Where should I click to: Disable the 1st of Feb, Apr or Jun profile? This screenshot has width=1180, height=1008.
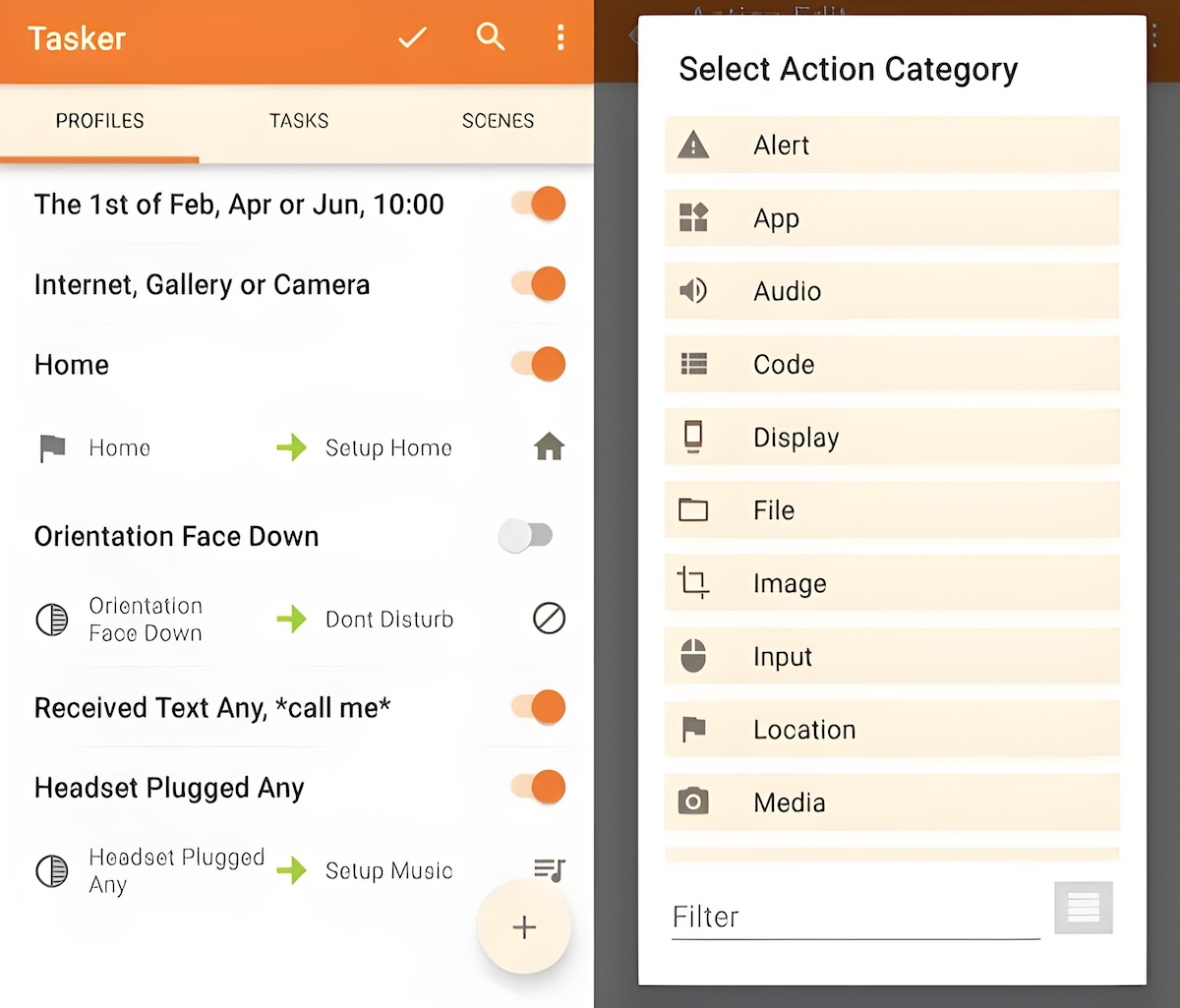[538, 205]
